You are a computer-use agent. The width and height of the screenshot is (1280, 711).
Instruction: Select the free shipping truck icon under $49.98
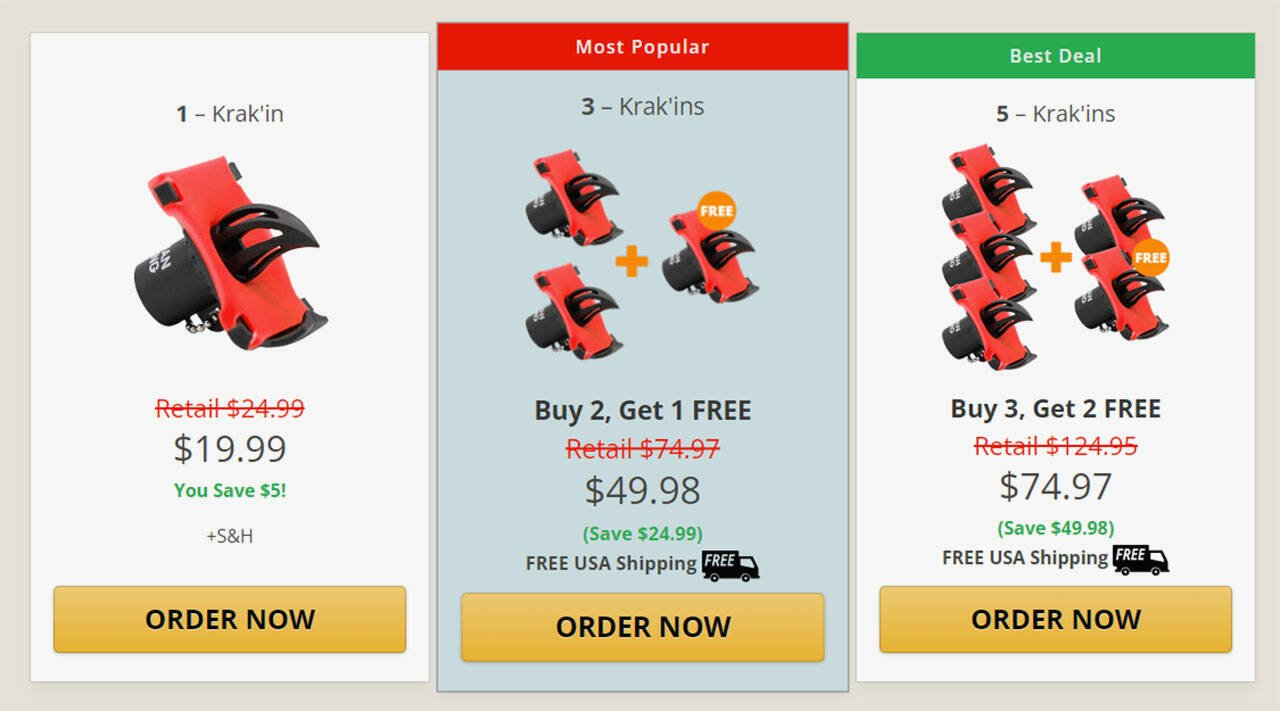(730, 565)
